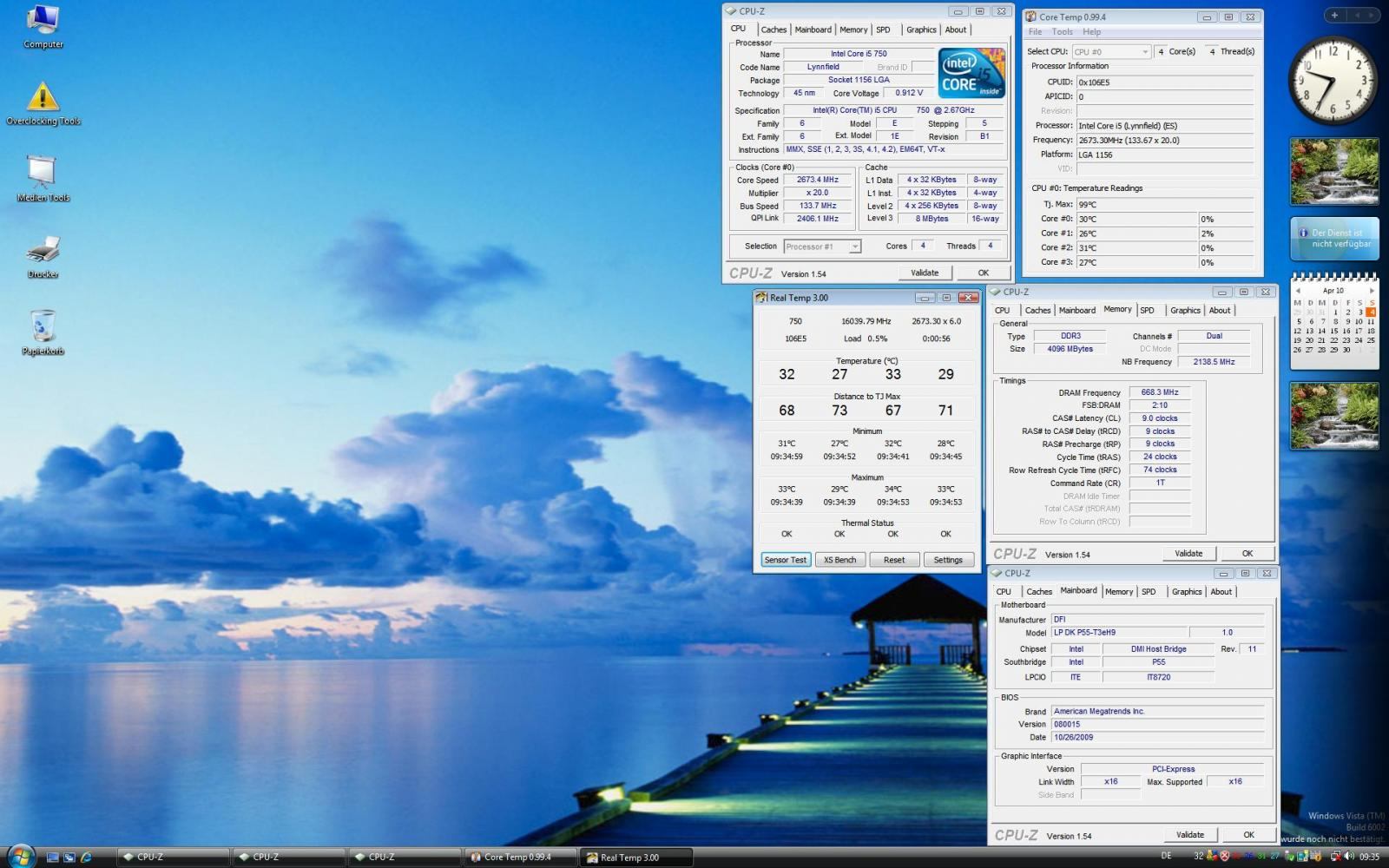Image resolution: width=1389 pixels, height=868 pixels.
Task: Click the mainboard model LP DK P55-T3eH9 field
Action: [x=1118, y=633]
